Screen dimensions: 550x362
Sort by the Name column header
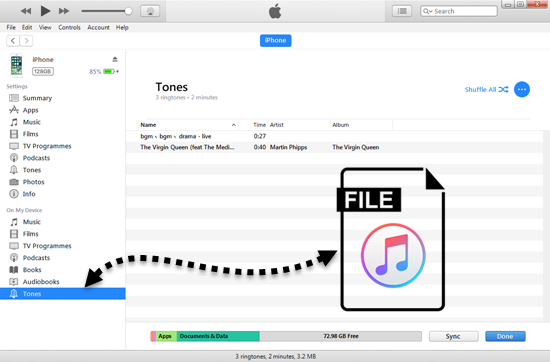[188, 125]
